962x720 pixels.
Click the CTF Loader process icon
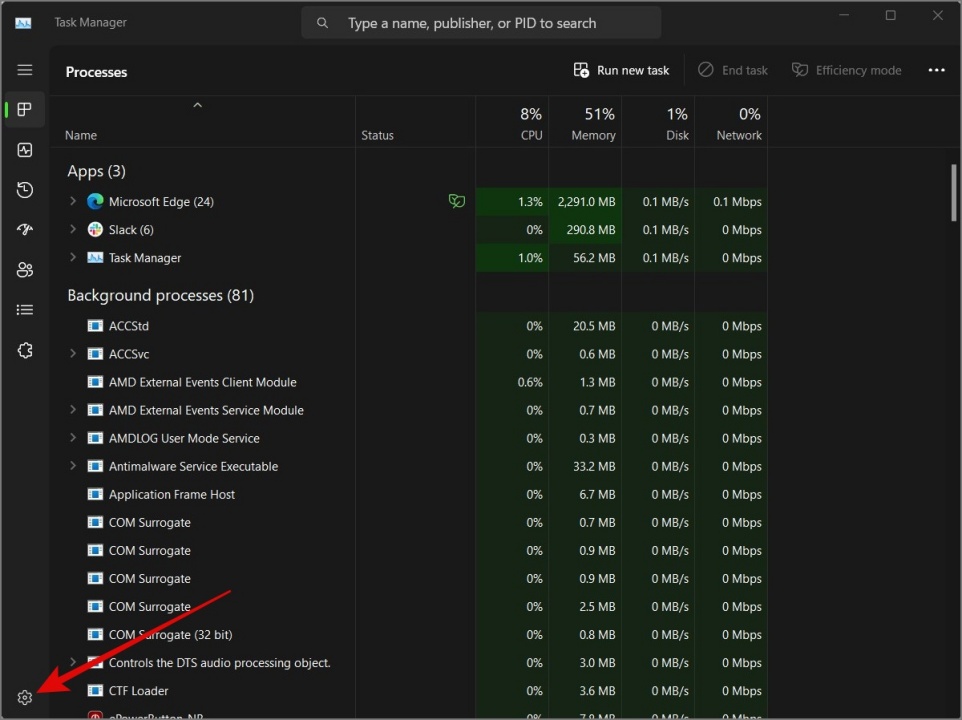[95, 691]
